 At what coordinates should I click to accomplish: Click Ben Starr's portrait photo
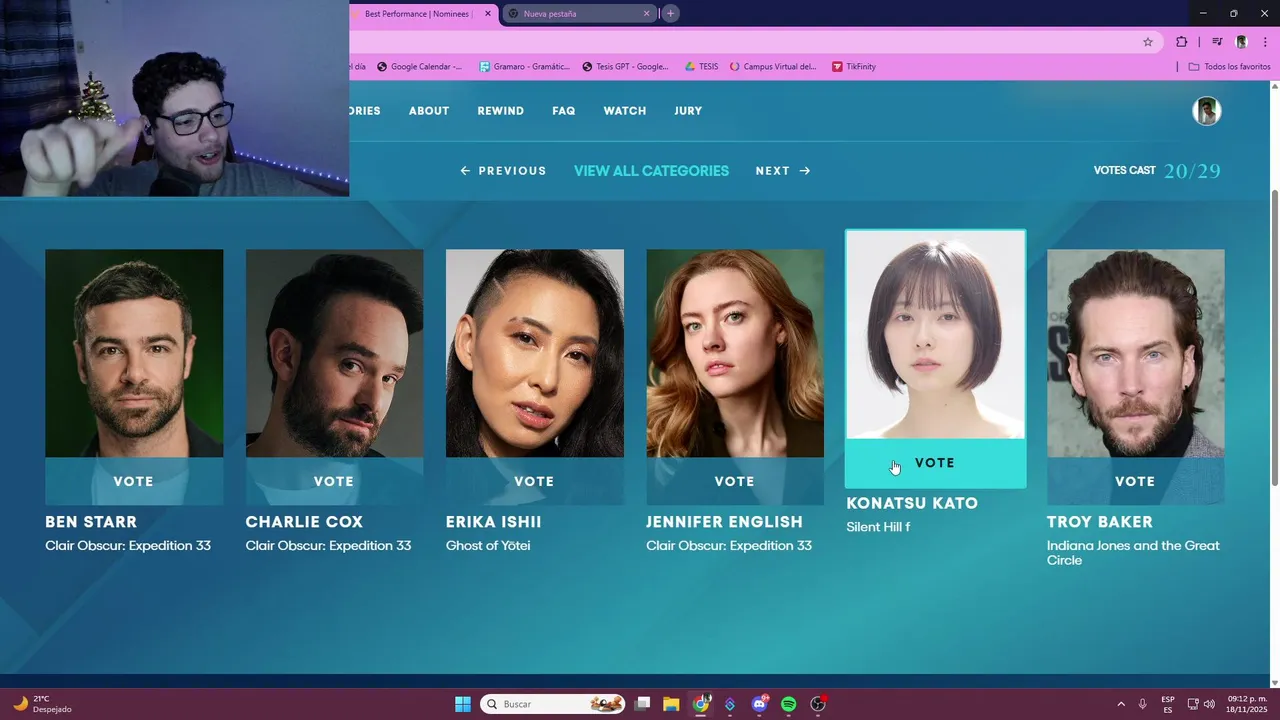click(134, 353)
